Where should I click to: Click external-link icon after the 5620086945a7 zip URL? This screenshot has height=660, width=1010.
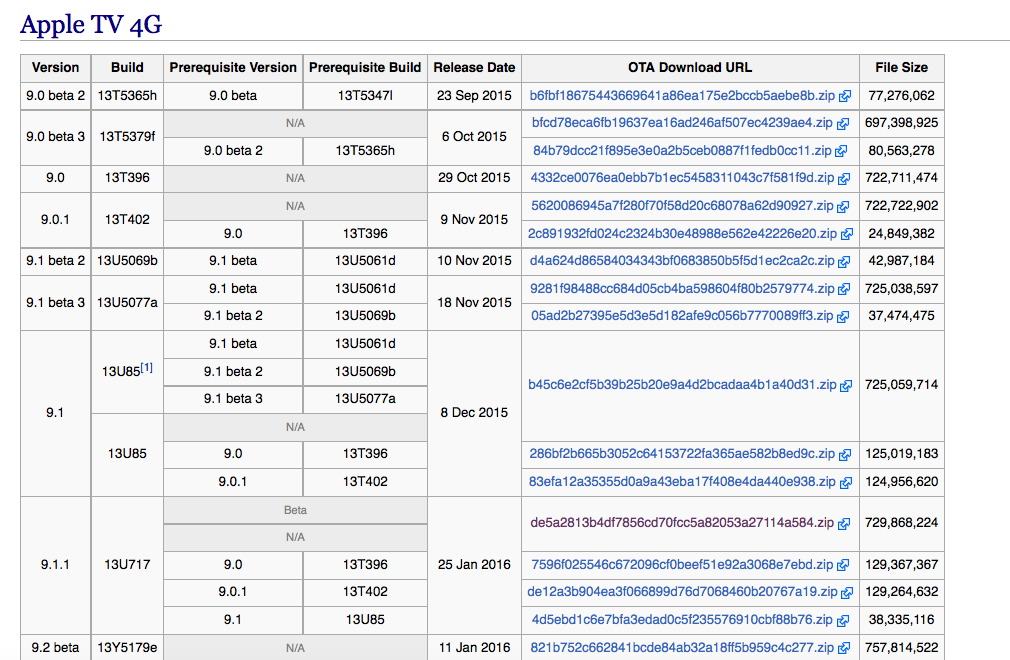coord(843,207)
